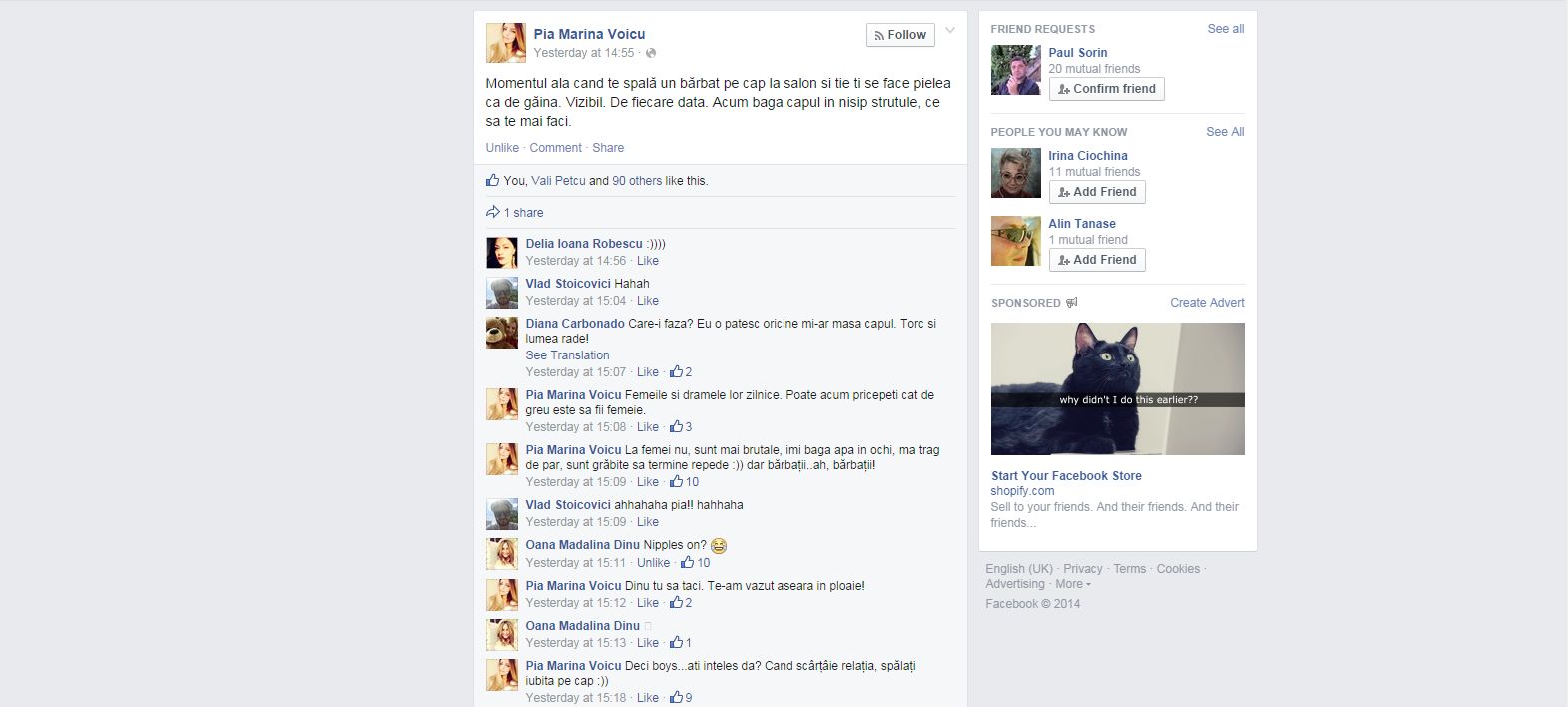Image resolution: width=1568 pixels, height=707 pixels.
Task: Click the share arrow icon beside '1 share'
Action: tap(492, 212)
